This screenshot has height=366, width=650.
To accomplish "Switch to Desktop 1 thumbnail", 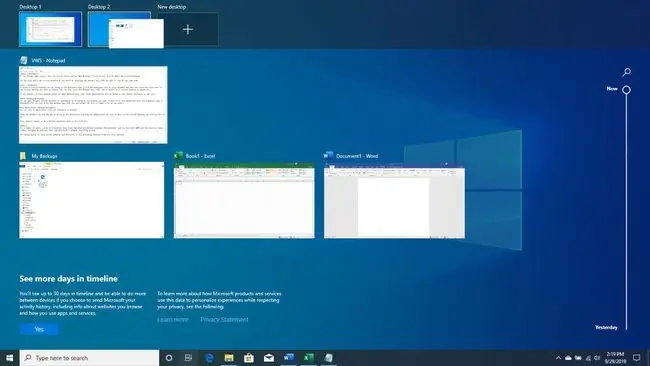I will pyautogui.click(x=51, y=29).
